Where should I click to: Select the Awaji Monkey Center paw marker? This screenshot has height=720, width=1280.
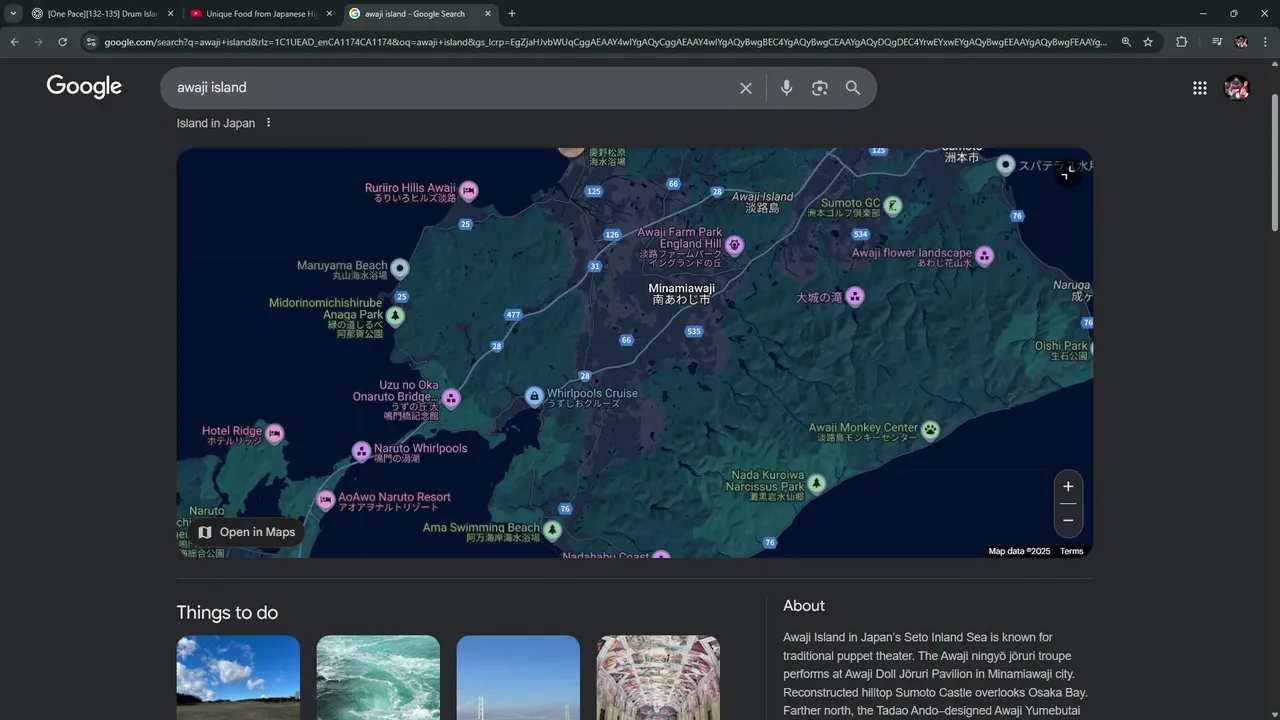click(x=930, y=430)
